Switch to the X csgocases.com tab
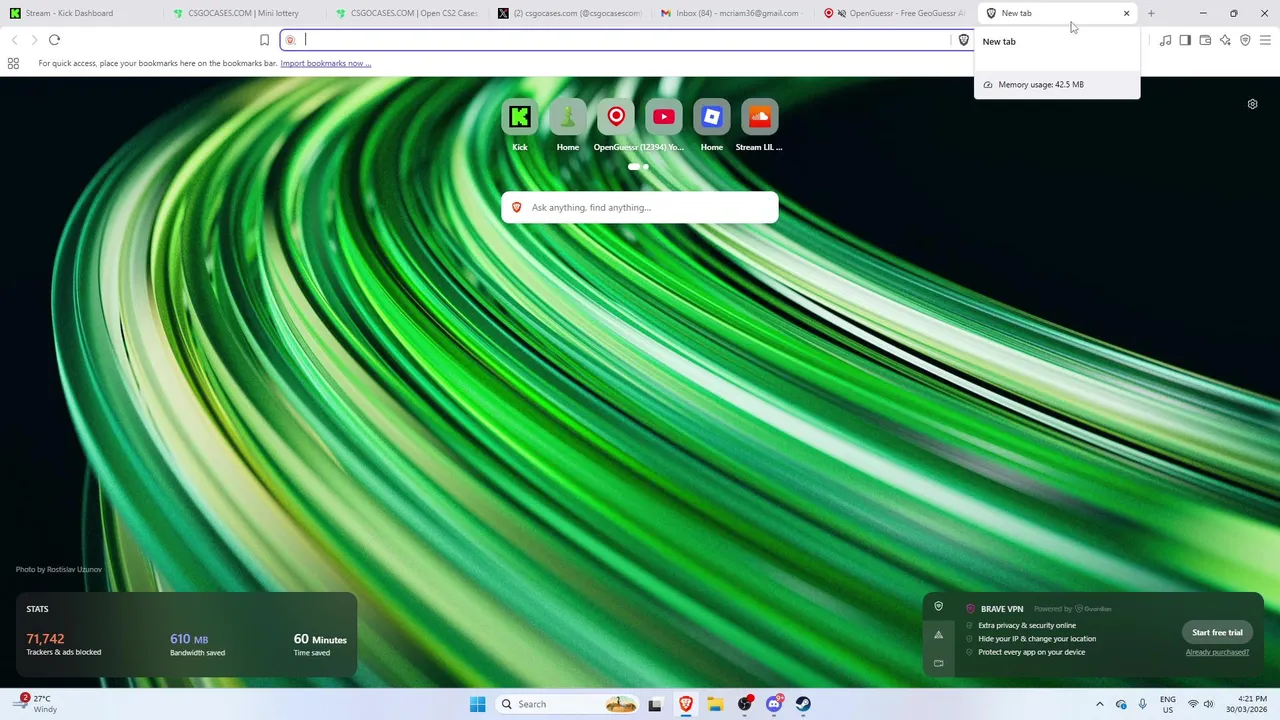The width and height of the screenshot is (1280, 720). pos(571,13)
